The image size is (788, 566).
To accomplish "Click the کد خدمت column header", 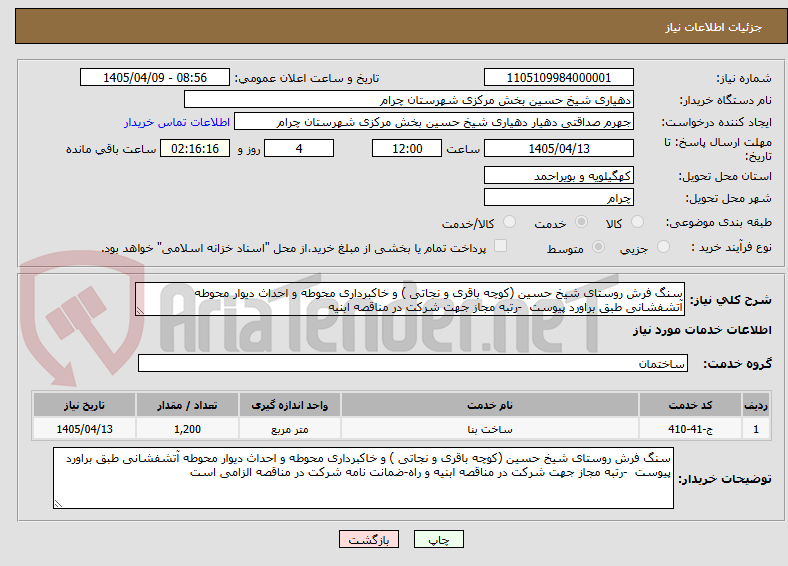I will [691, 405].
